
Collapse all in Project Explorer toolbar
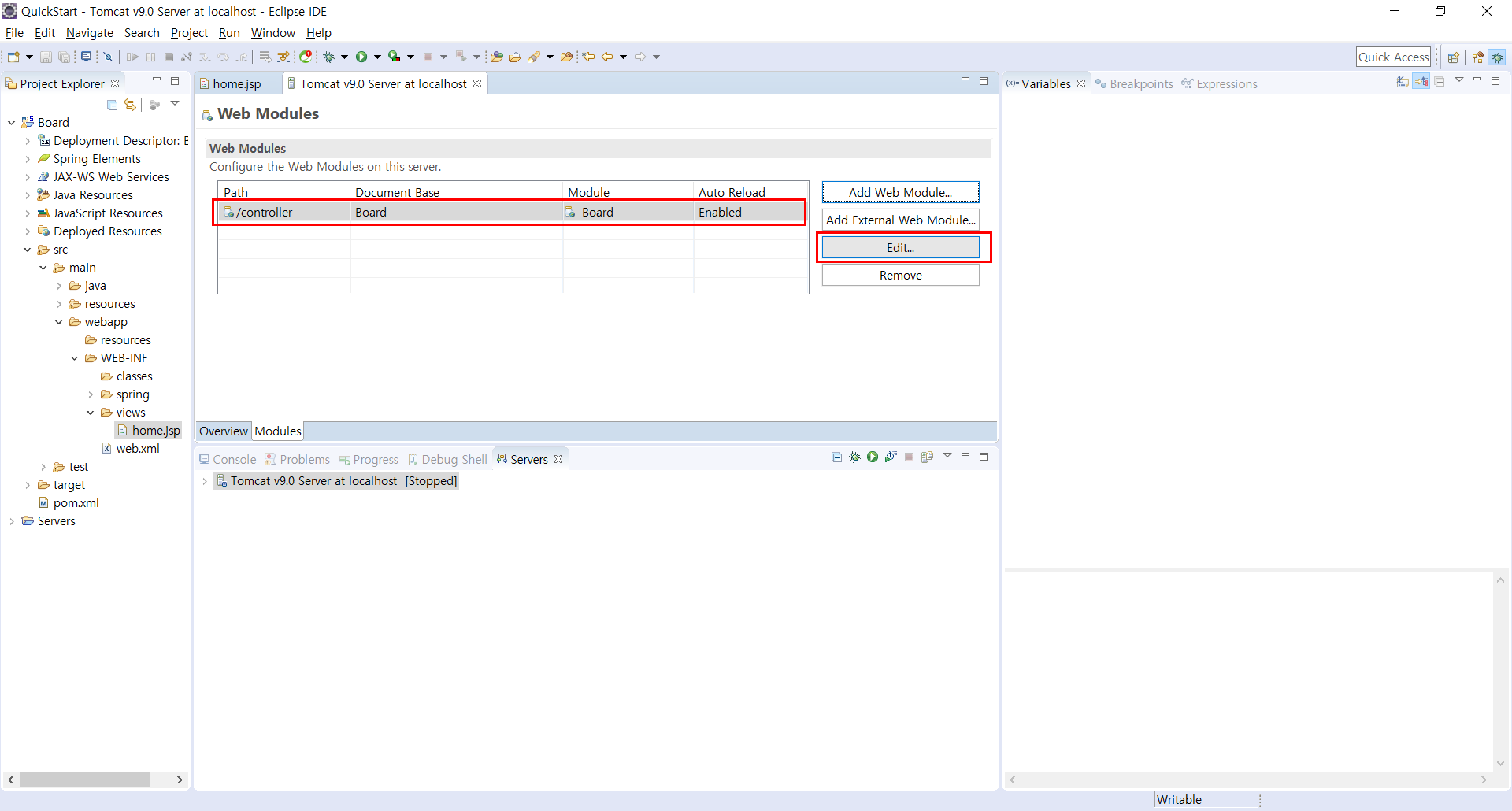(112, 105)
